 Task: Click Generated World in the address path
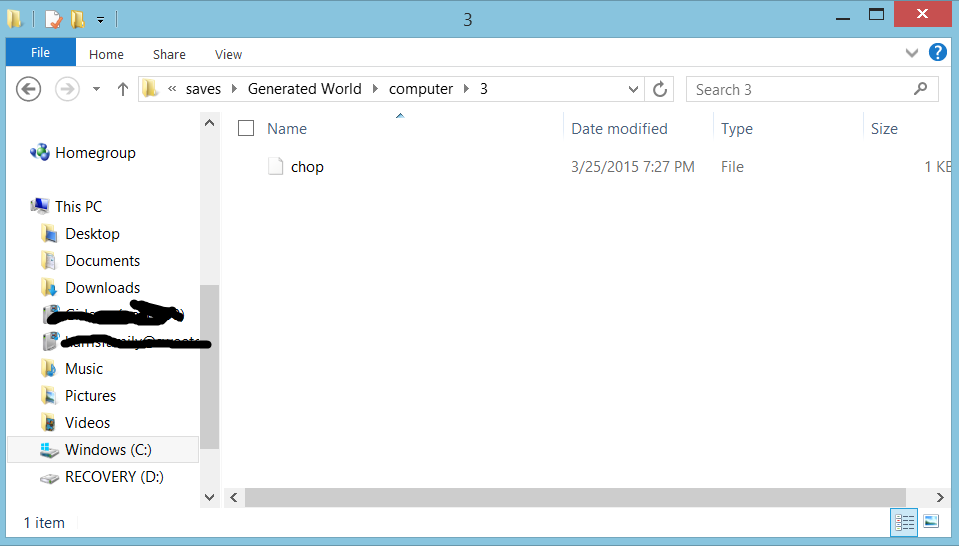pyautogui.click(x=305, y=89)
